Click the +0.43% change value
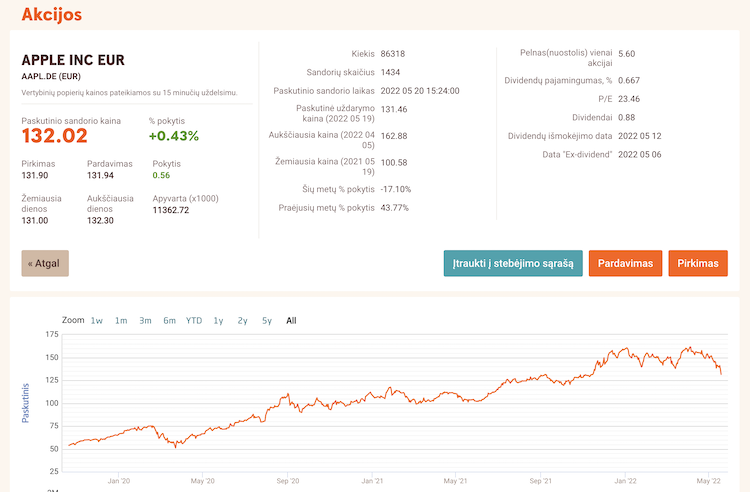Screen dimensions: 750x492 point(174,136)
